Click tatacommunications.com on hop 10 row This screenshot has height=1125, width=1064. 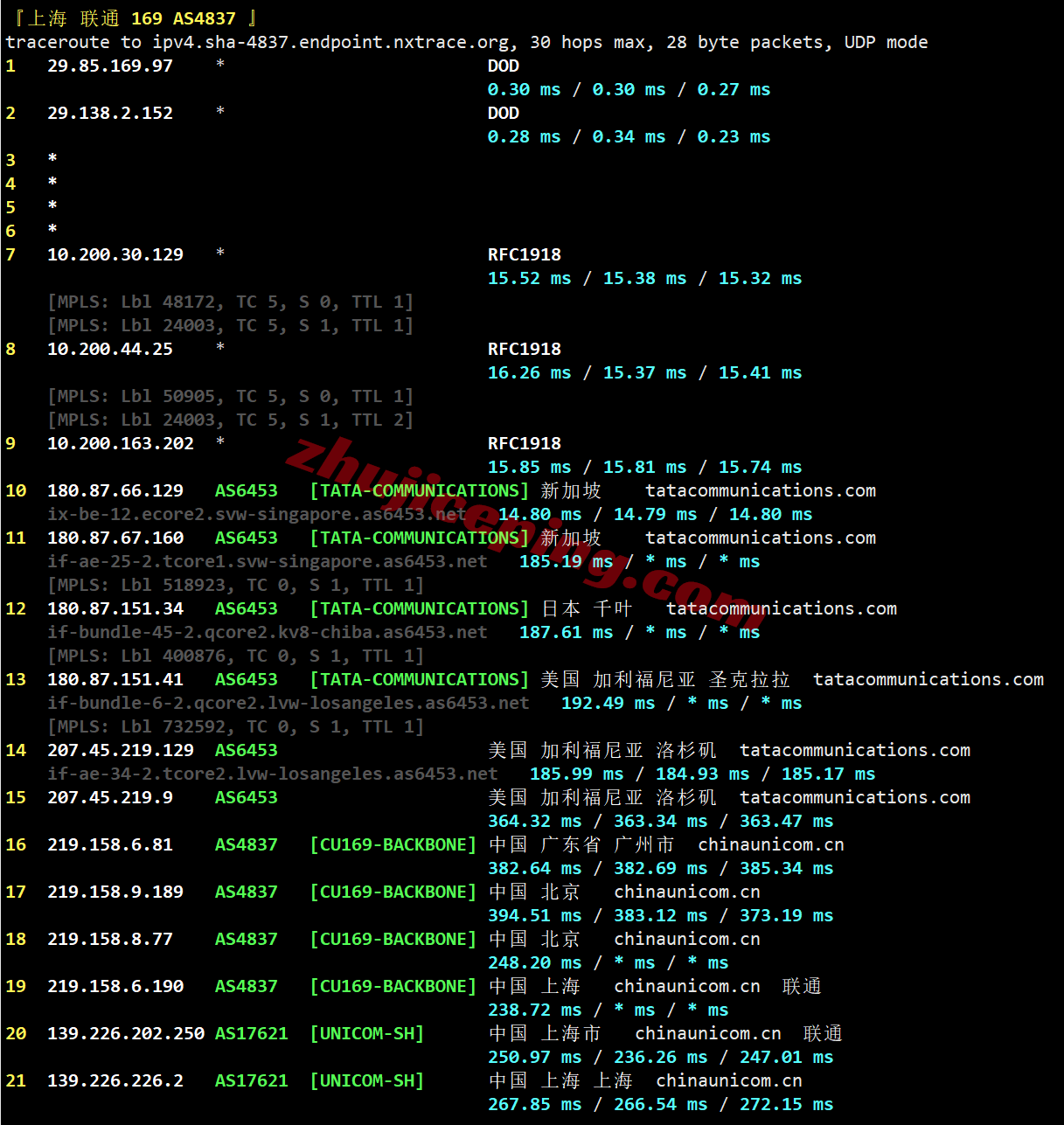click(x=761, y=490)
